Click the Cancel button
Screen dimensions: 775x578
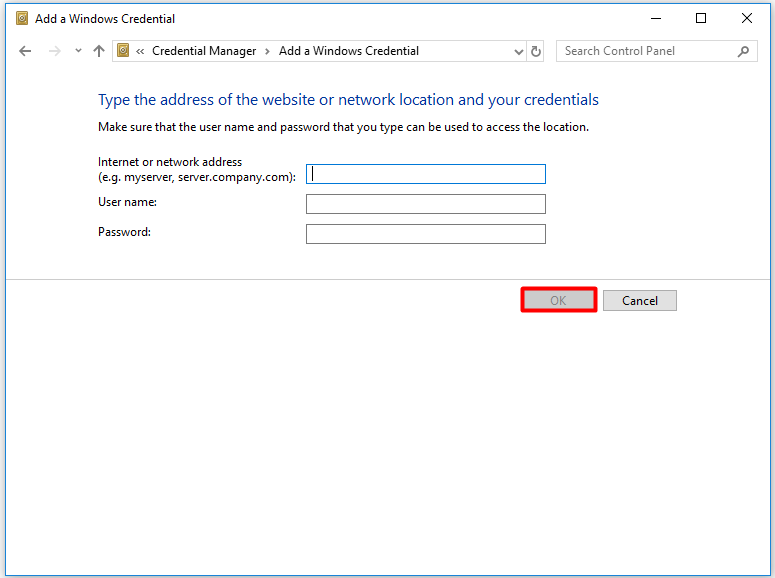pos(640,300)
